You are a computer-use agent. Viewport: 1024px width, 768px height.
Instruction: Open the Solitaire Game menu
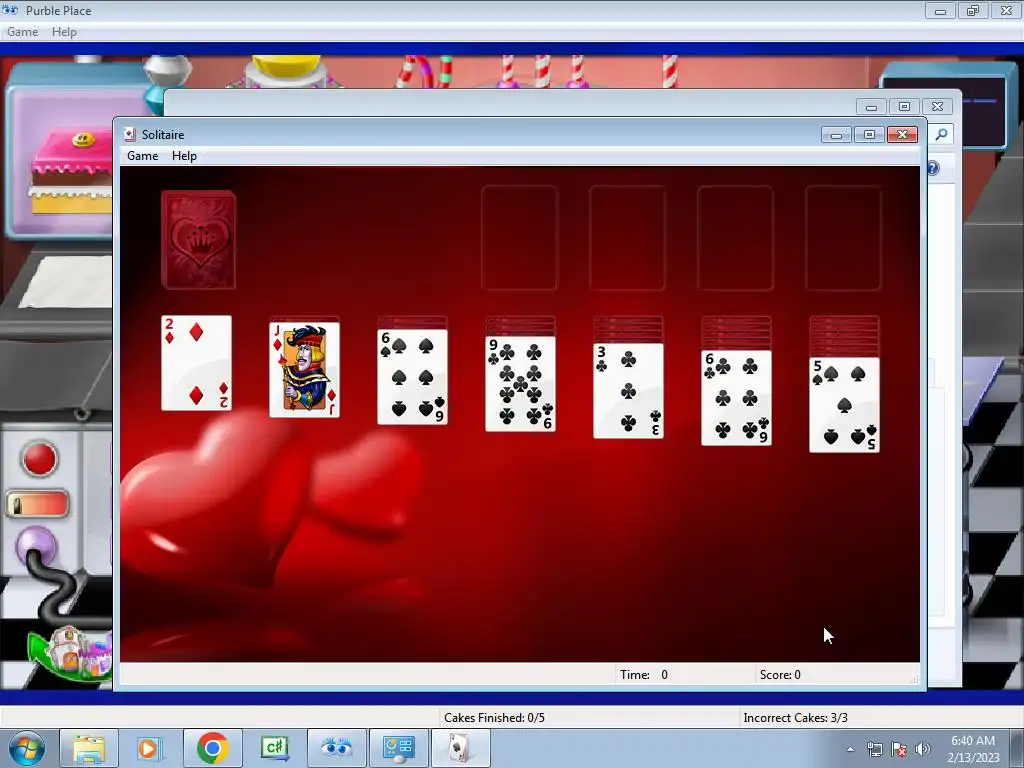pos(142,156)
